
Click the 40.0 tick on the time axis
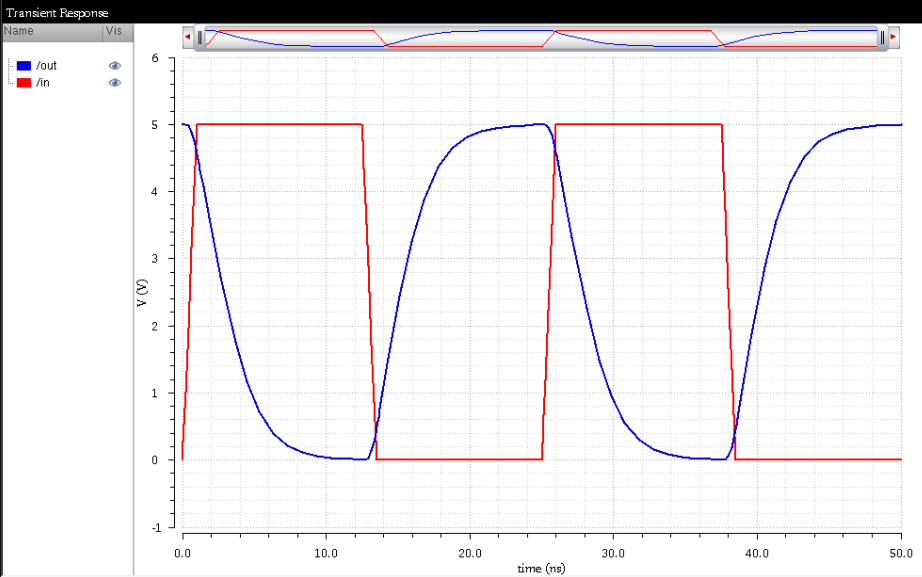click(757, 552)
